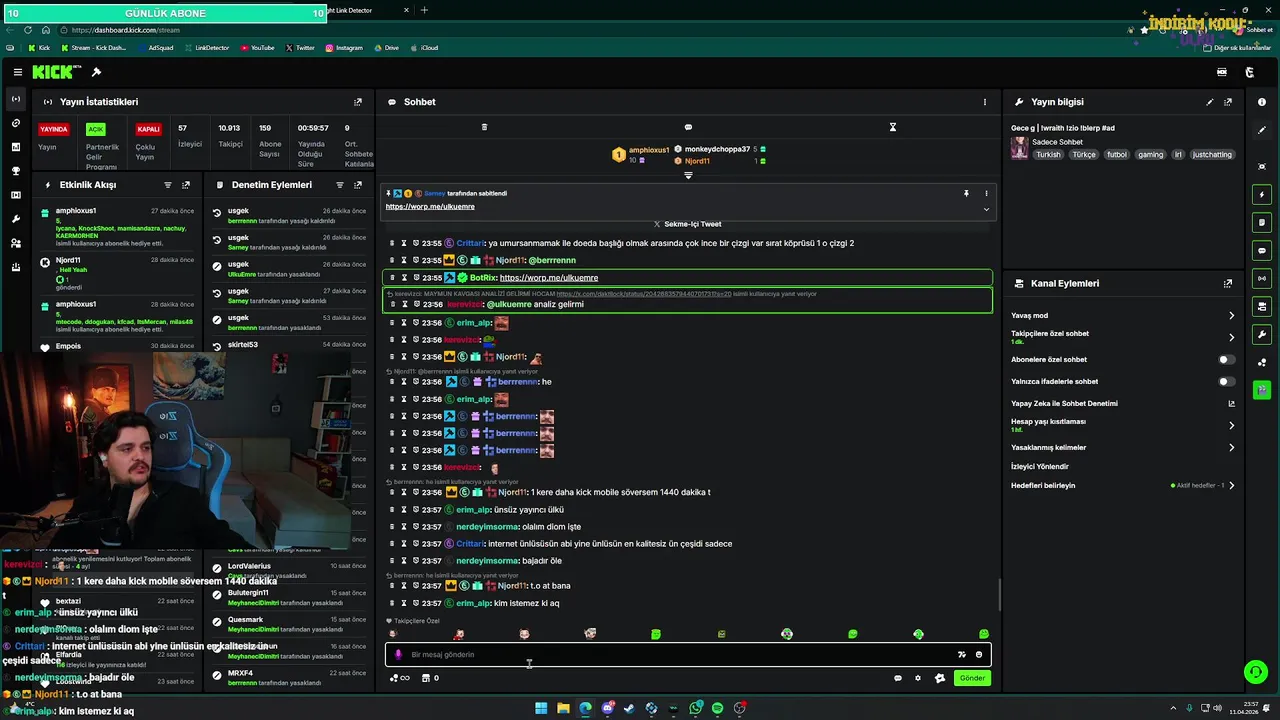Screen dimensions: 1280x720
Task: Open the hamburger menu beside the Kick logo
Action: coord(18,72)
